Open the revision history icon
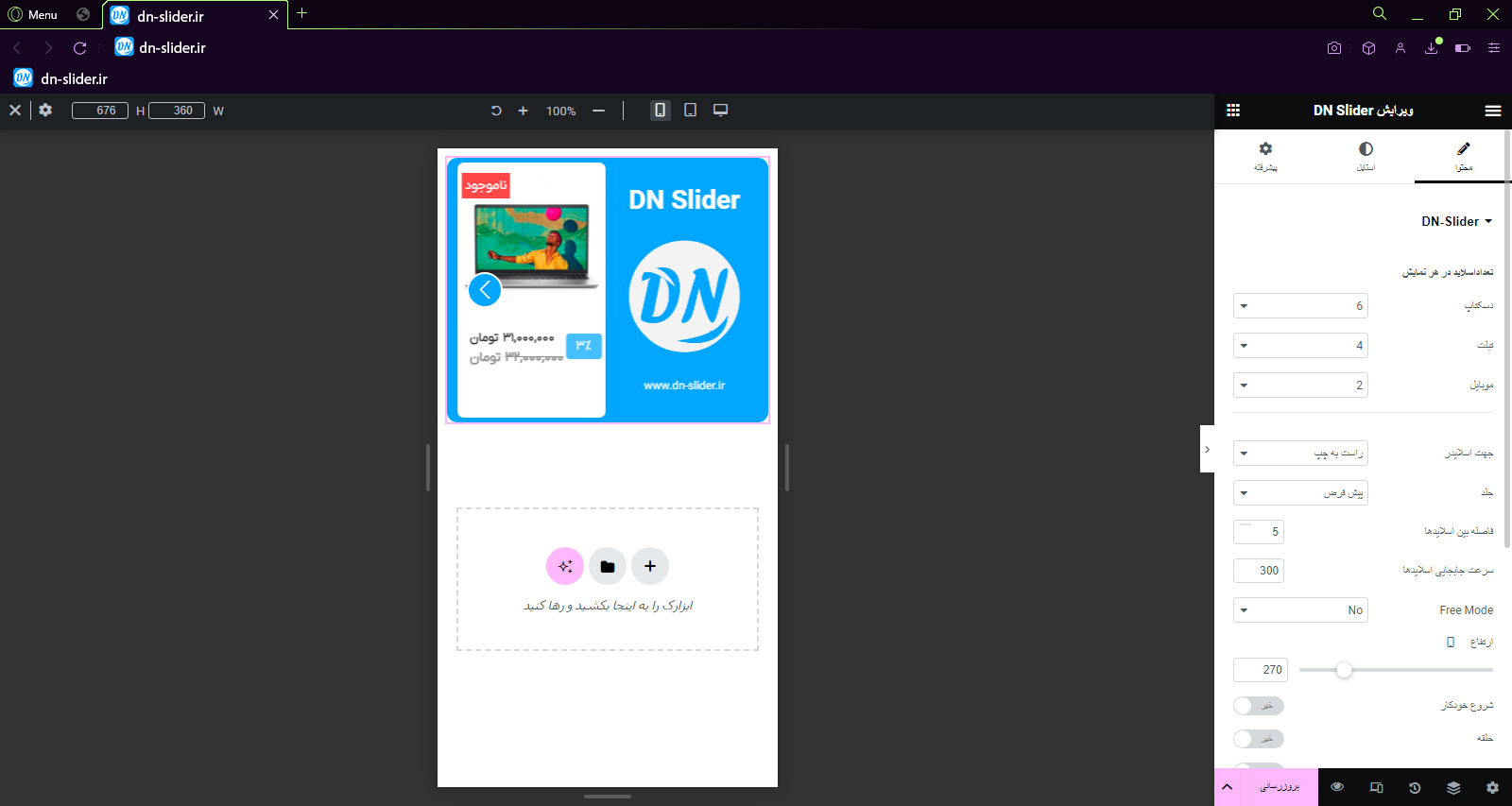1512x806 pixels. [1415, 787]
